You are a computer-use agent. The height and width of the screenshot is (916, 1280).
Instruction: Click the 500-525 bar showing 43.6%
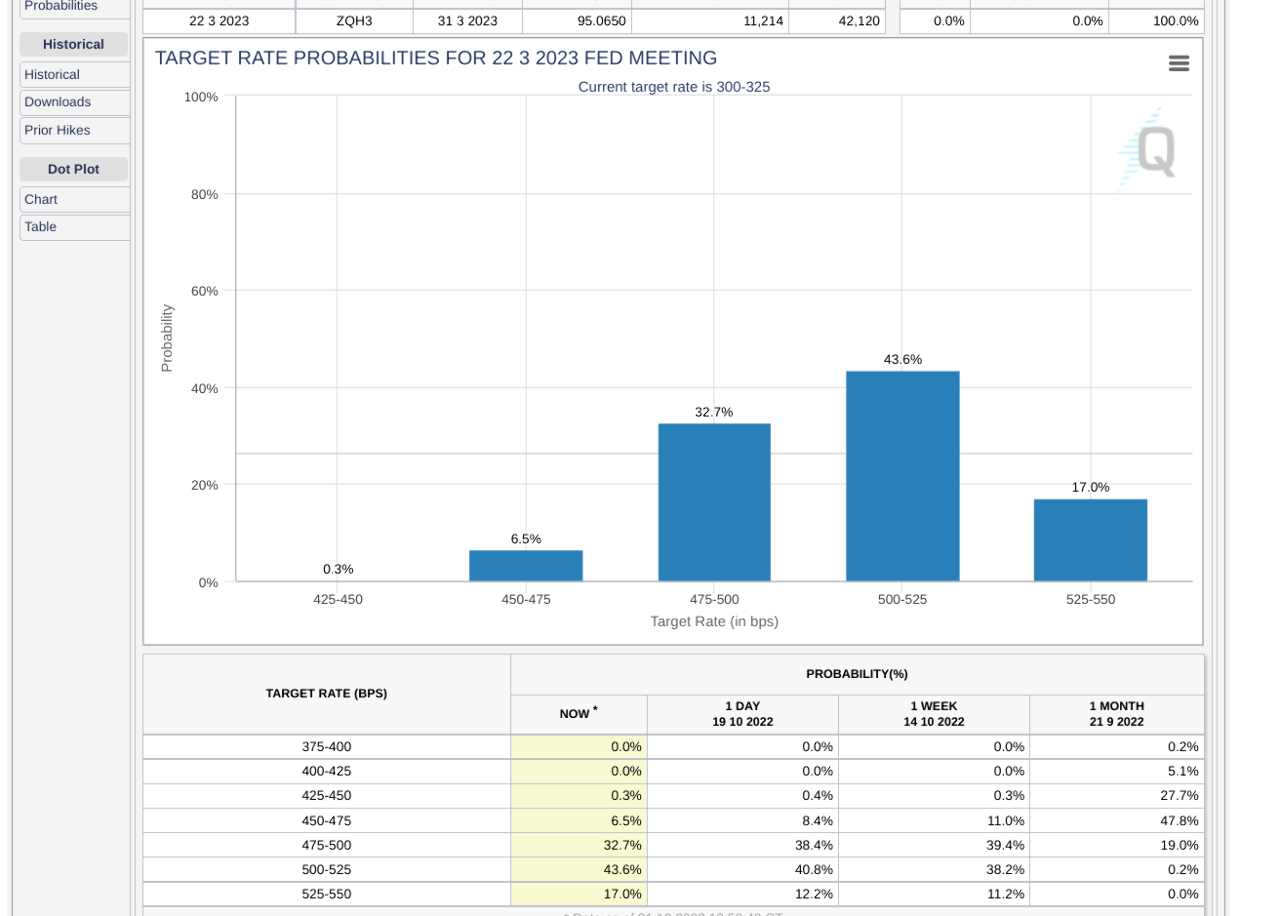pyautogui.click(x=902, y=475)
